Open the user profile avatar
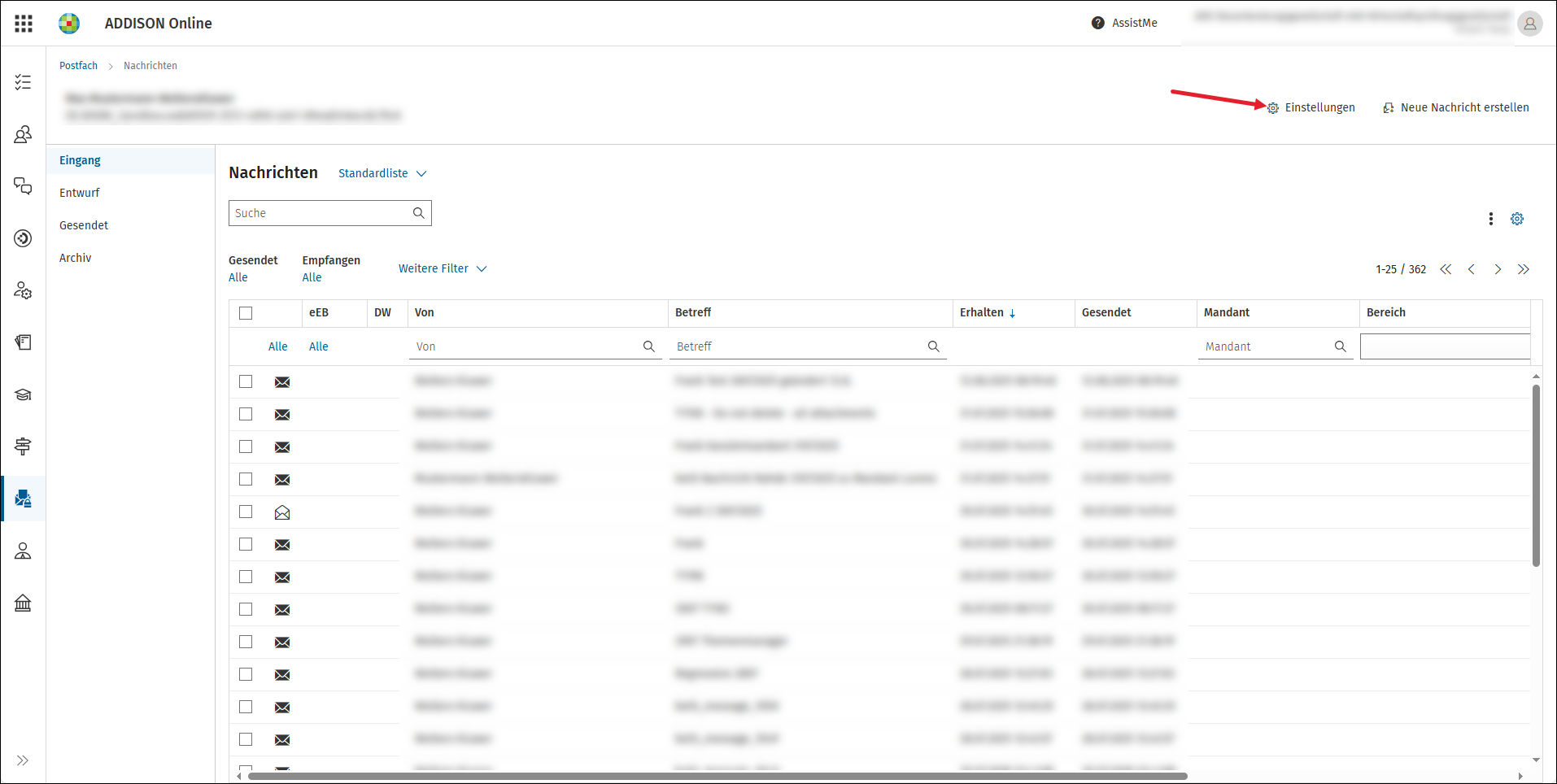This screenshot has height=784, width=1557. pos(1529,24)
